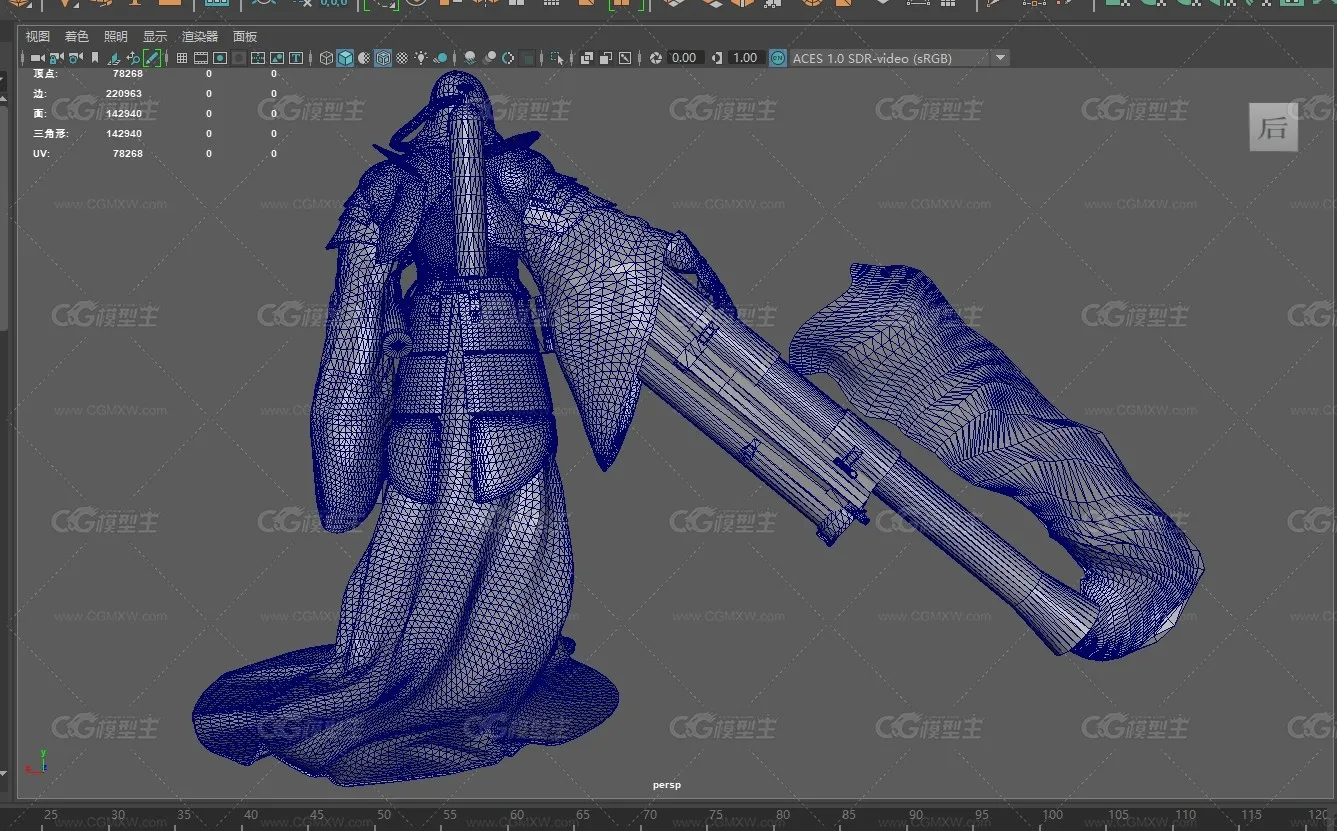Jump to frame 75 on timeline
Screen dimensions: 1337x831
click(716, 815)
